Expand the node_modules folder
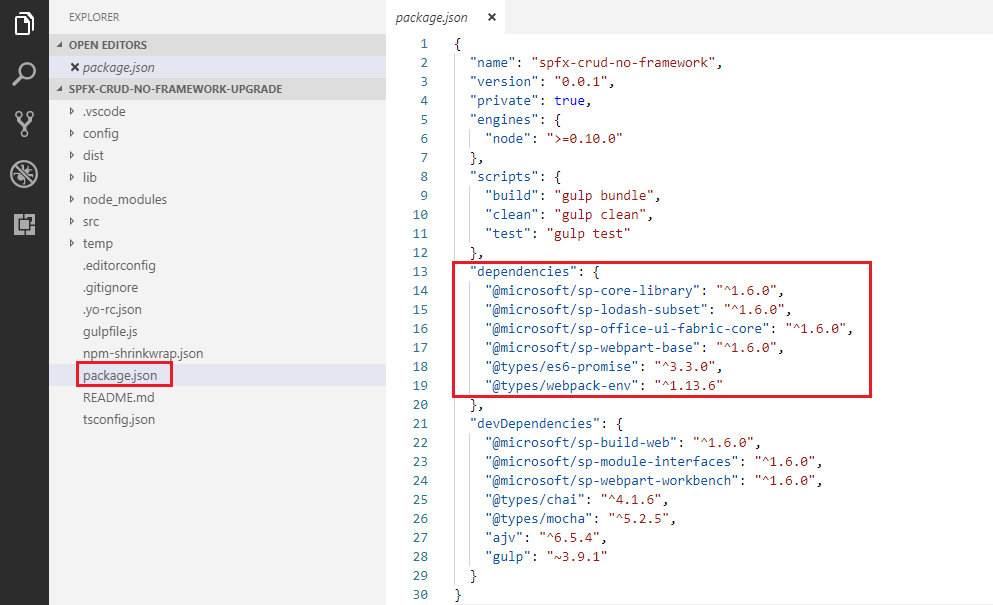Screen dimensions: 993x605 124,199
